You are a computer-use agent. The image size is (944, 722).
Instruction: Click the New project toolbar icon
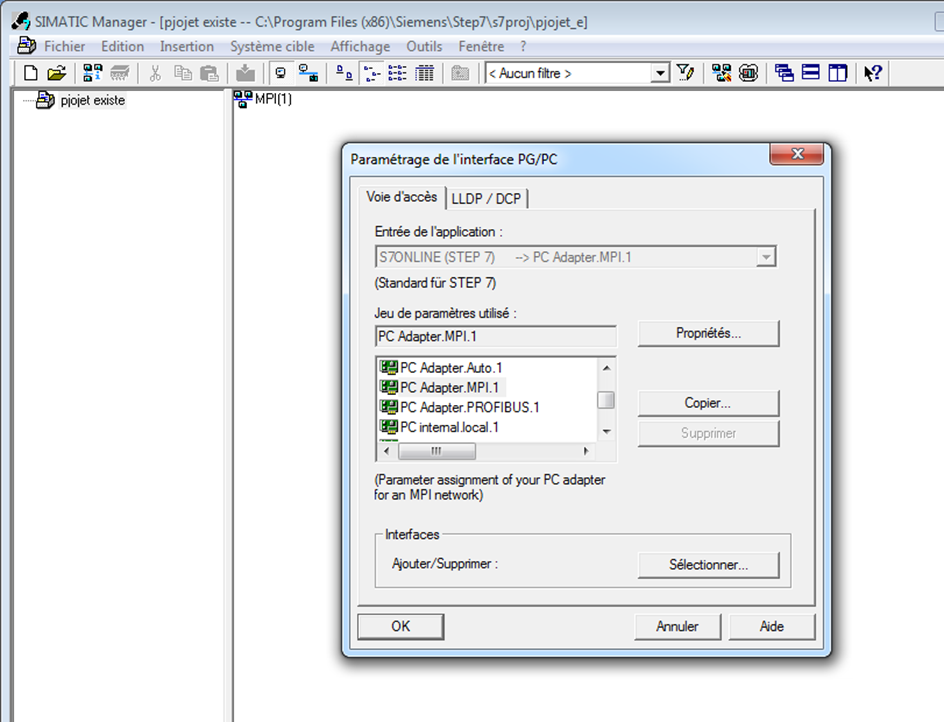coord(31,73)
